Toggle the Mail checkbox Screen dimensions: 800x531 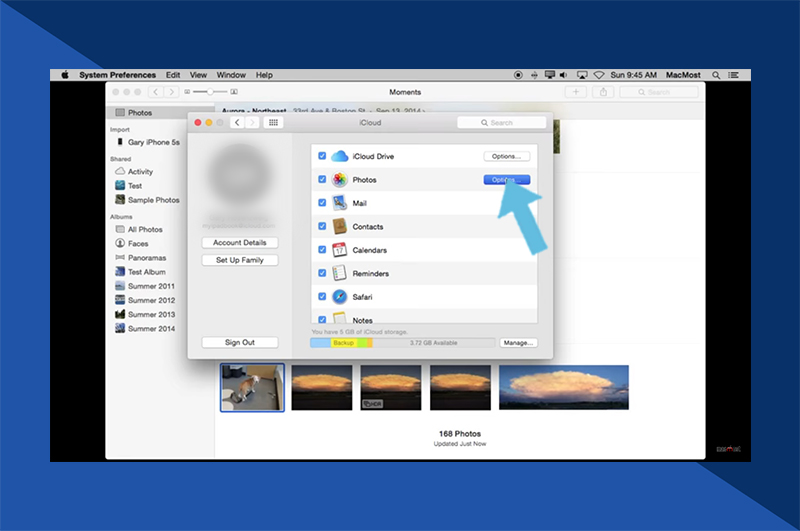coord(322,203)
